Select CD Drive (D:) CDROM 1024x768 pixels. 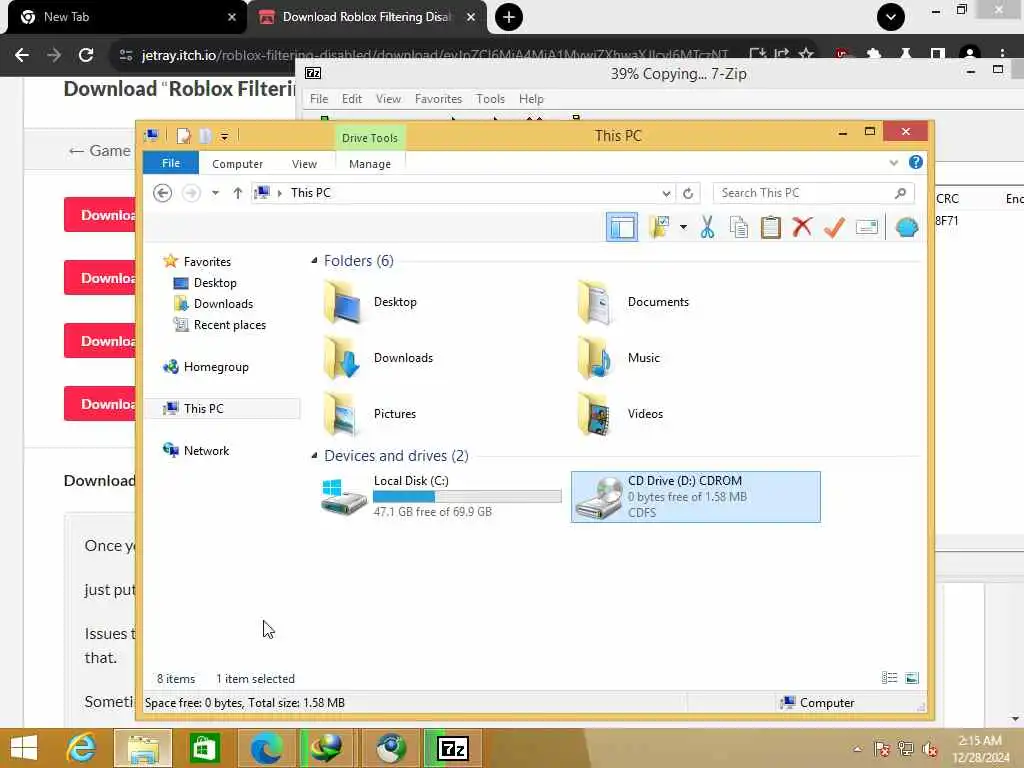coord(696,496)
